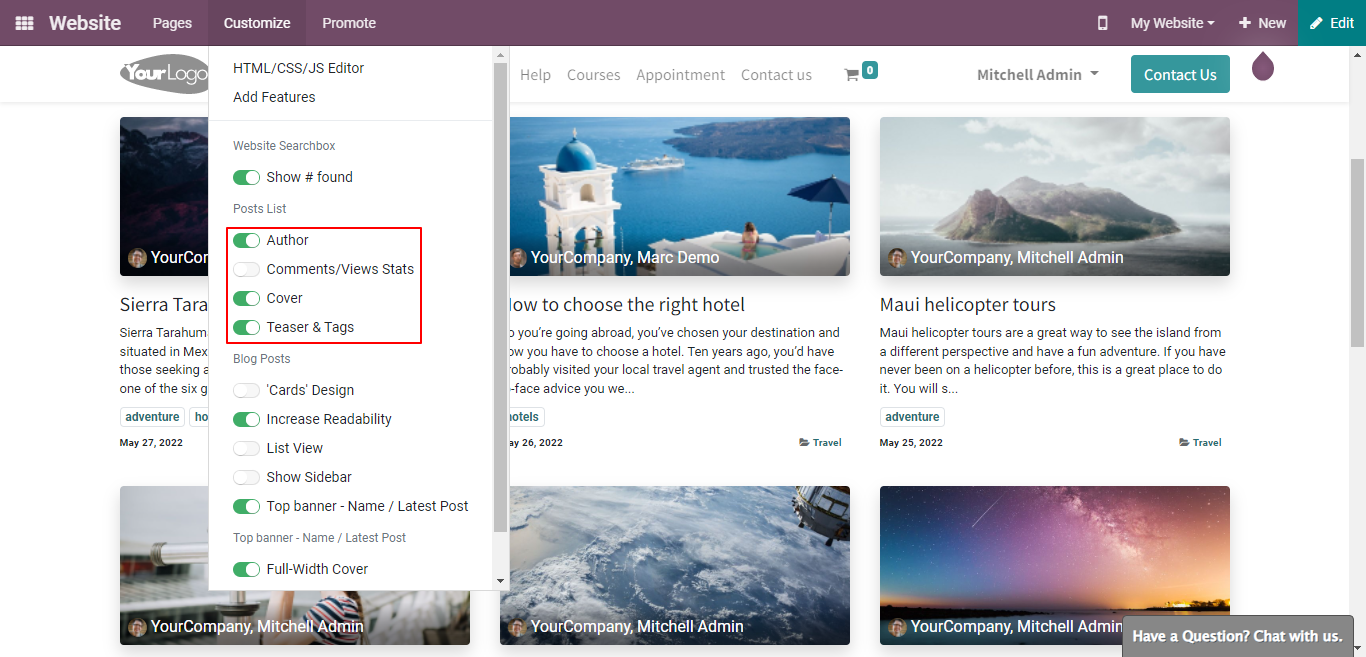The width and height of the screenshot is (1366, 657).
Task: Toggle Top banner - Name / Latest Post
Action: point(246,506)
